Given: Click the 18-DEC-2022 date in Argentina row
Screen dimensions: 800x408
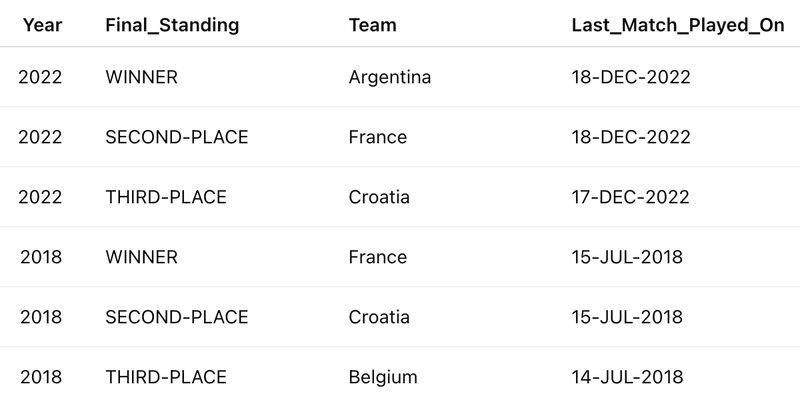Looking at the screenshot, I should point(631,77).
